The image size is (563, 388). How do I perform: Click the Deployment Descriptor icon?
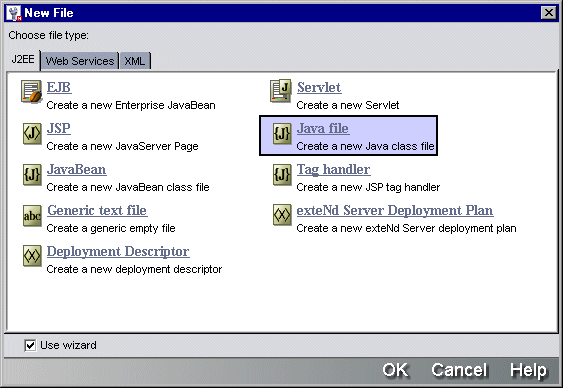coord(32,256)
